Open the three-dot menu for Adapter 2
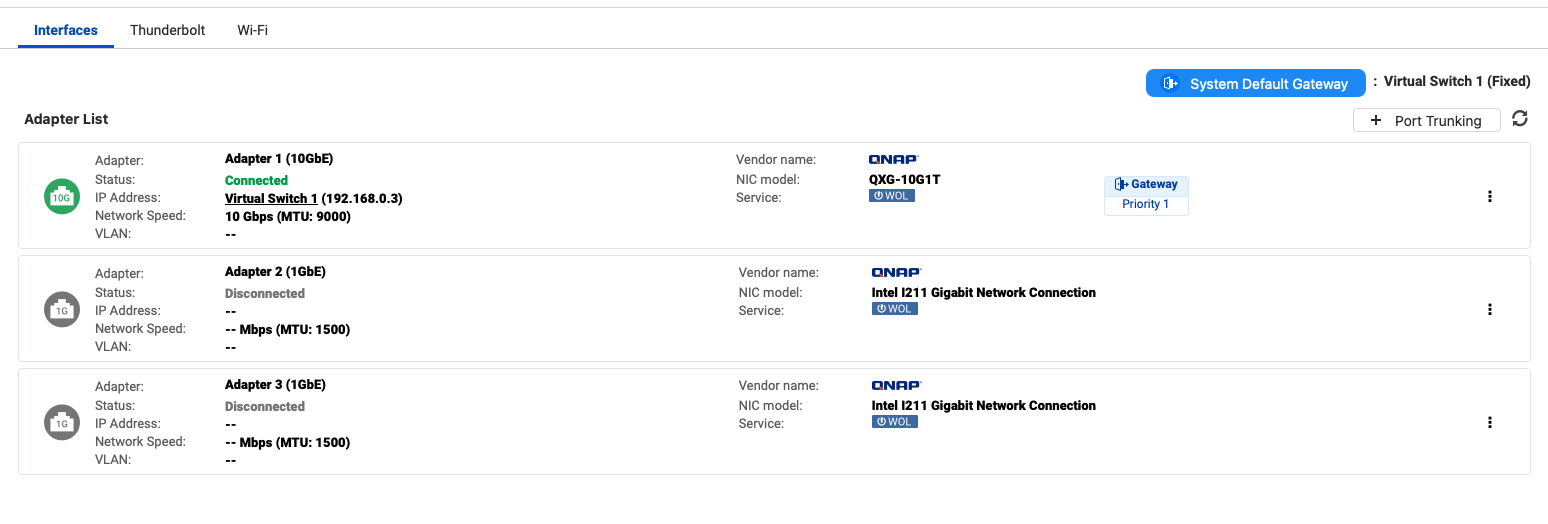Screen dimensions: 1548x524 (x=1490, y=309)
